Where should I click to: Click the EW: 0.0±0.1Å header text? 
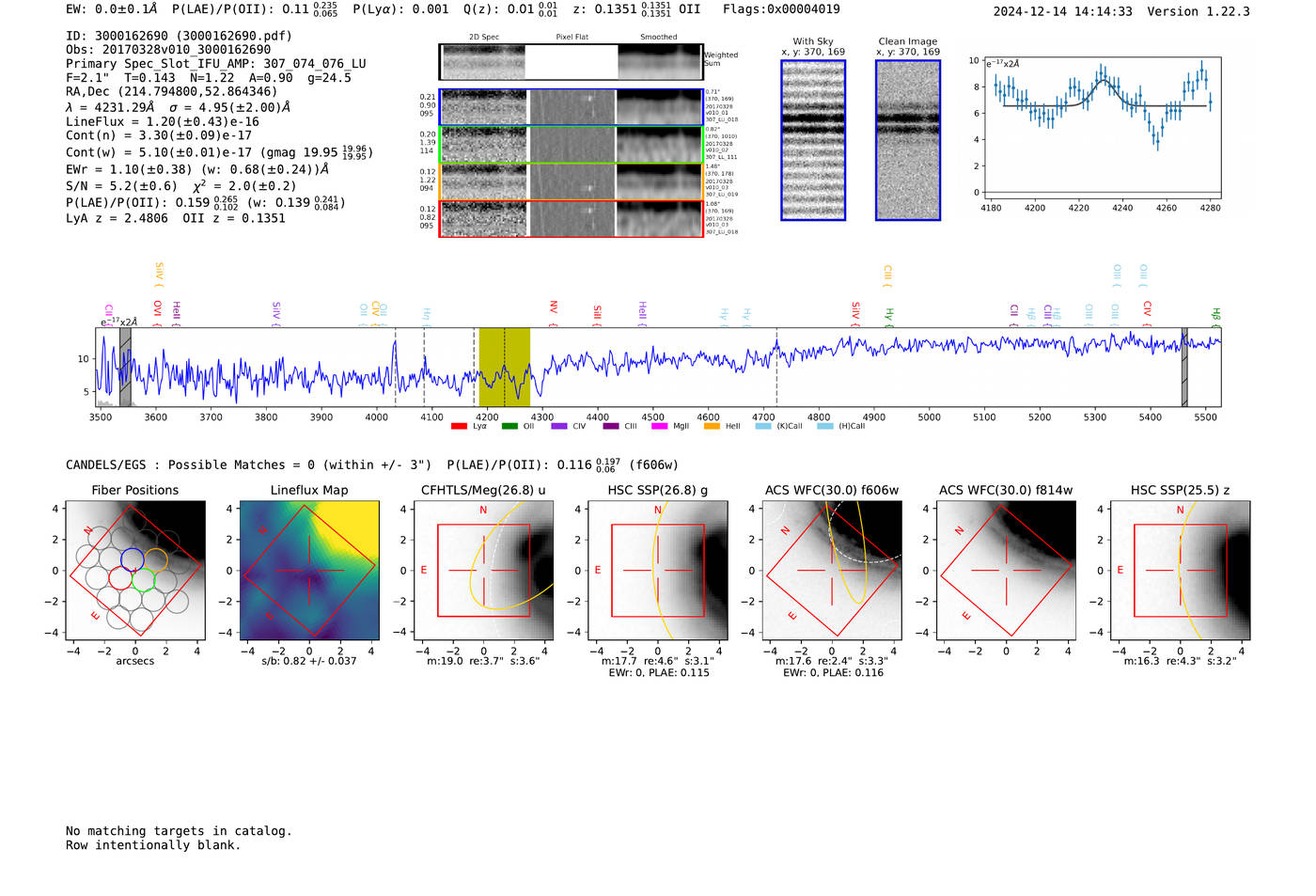point(112,9)
